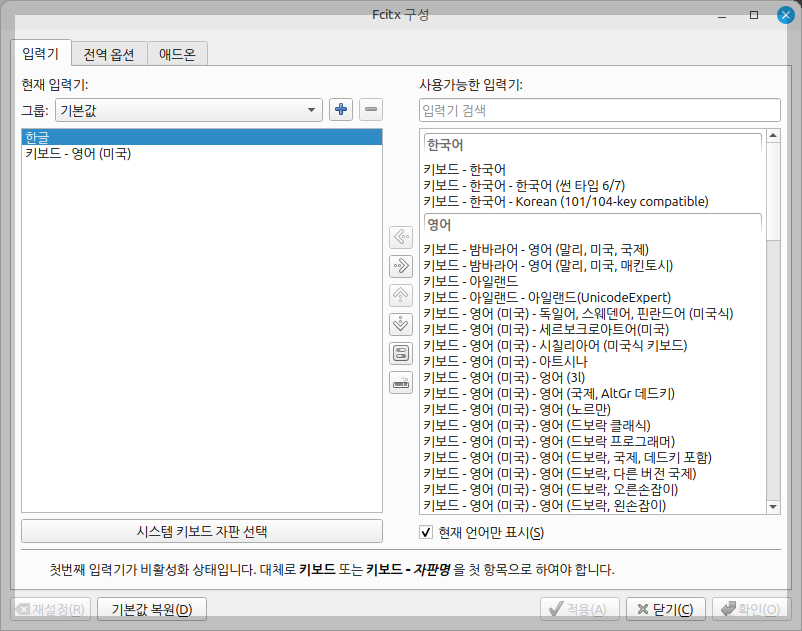Close the Fcitx 구성 window
Screen dimensions: 802x631
(x=786, y=15)
